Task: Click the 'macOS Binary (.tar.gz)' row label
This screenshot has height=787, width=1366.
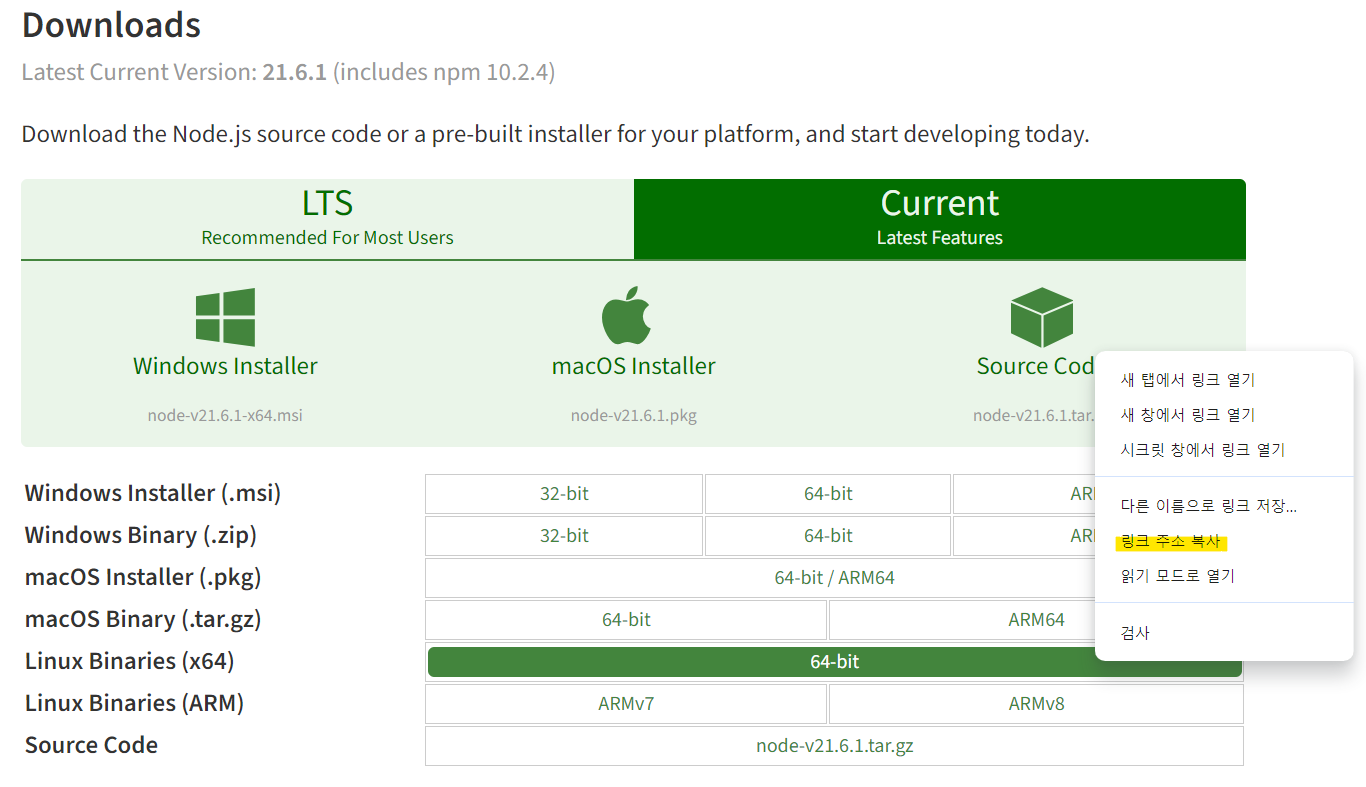Action: click(x=143, y=620)
